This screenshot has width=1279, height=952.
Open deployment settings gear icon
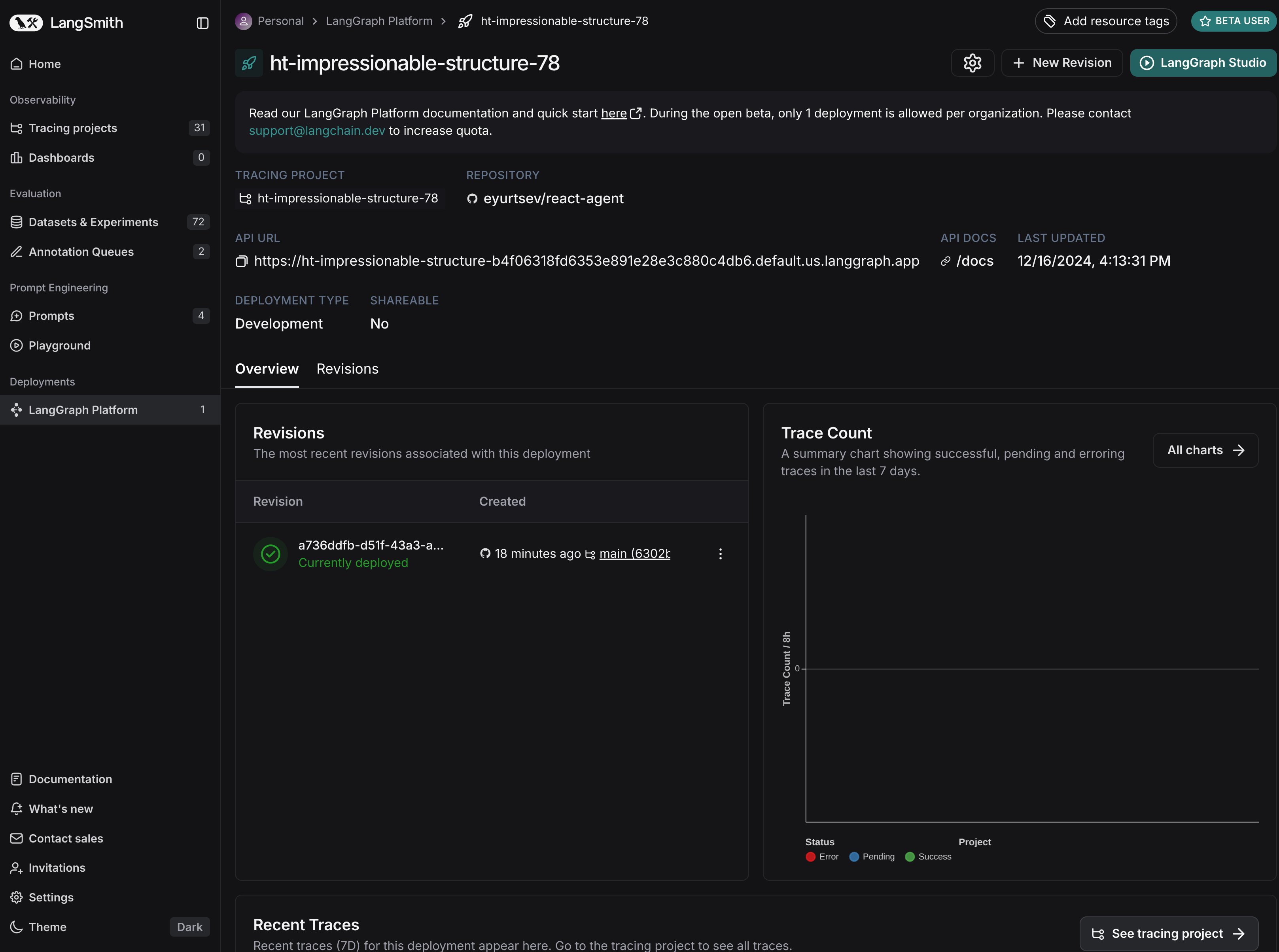tap(972, 63)
